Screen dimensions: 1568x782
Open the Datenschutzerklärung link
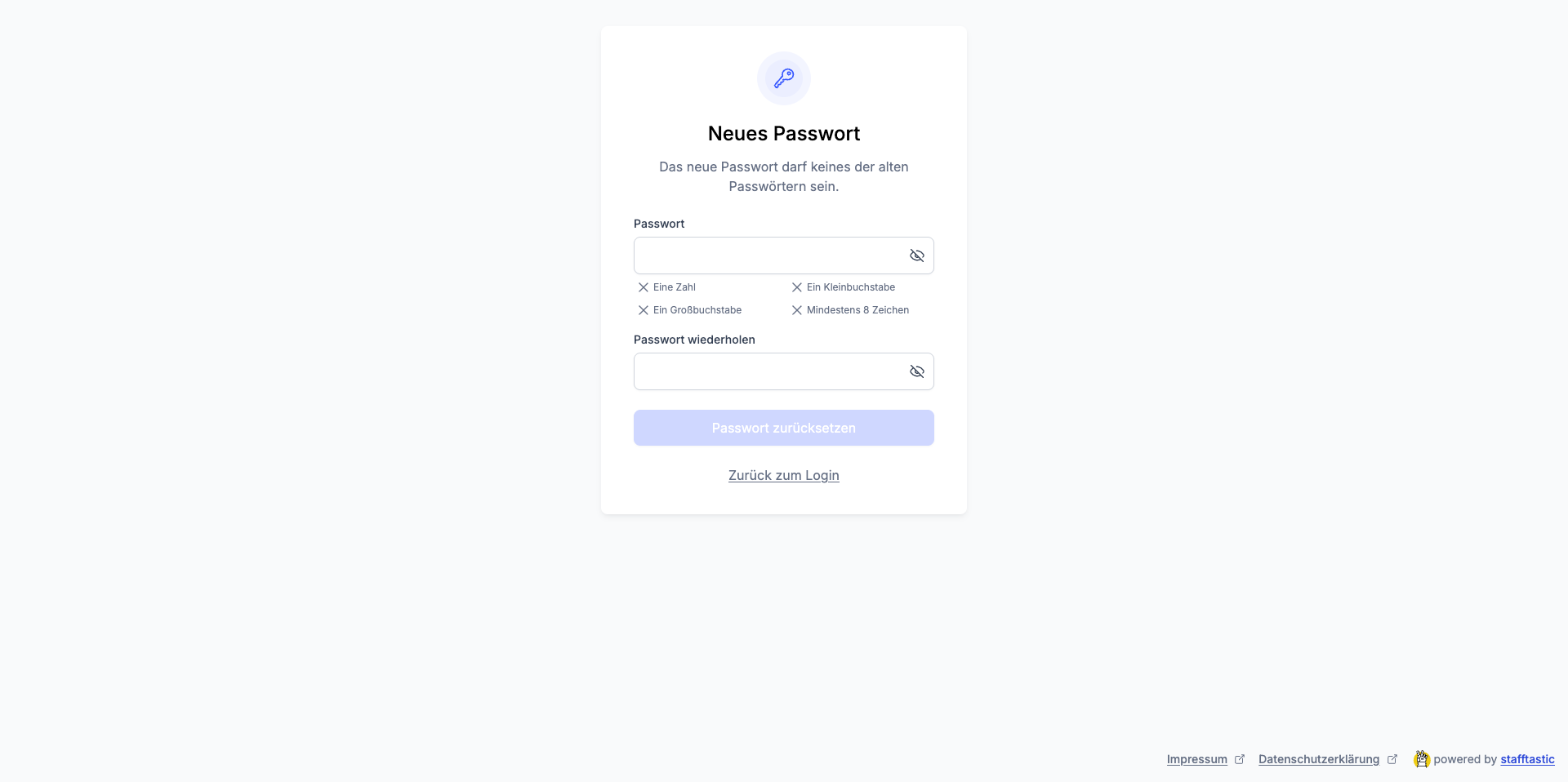click(1318, 759)
